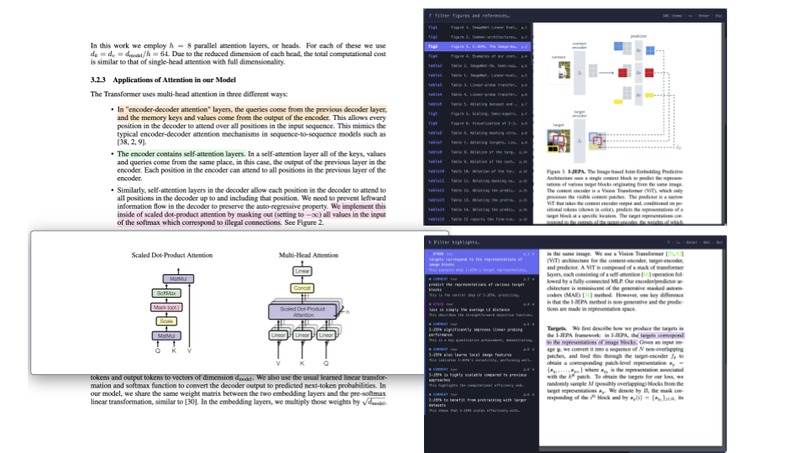Open the citation '[38, 2, 9]' in the Transformer paper
Screen dimensions: 806x453
tap(131, 142)
